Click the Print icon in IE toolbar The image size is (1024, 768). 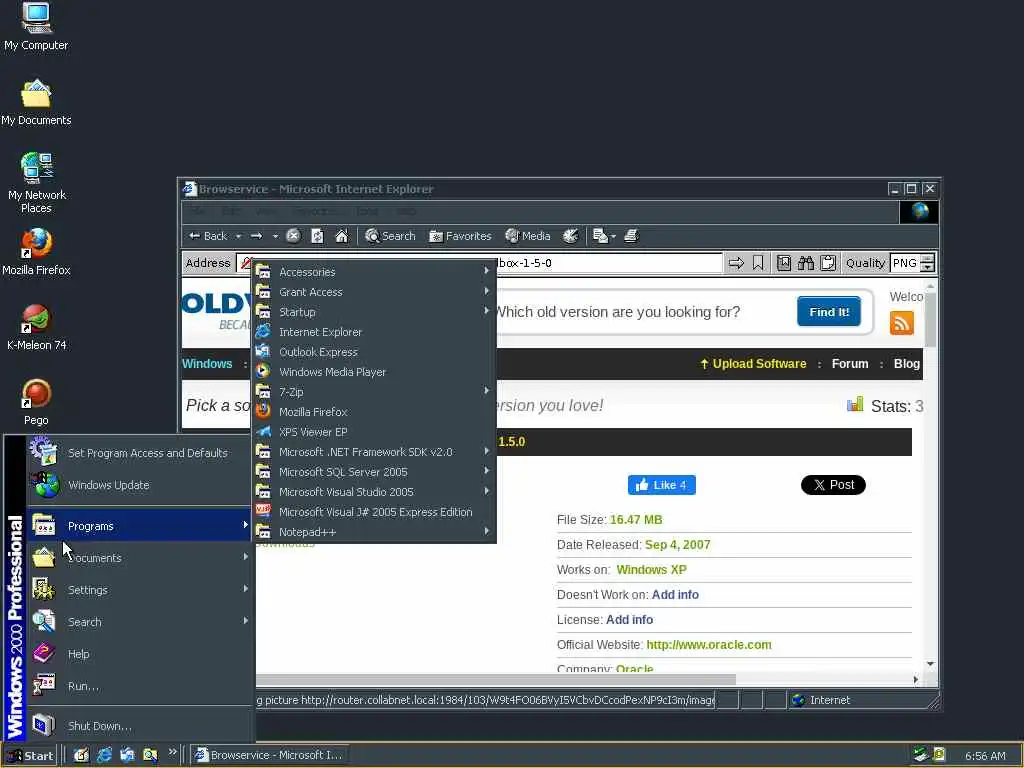point(631,236)
